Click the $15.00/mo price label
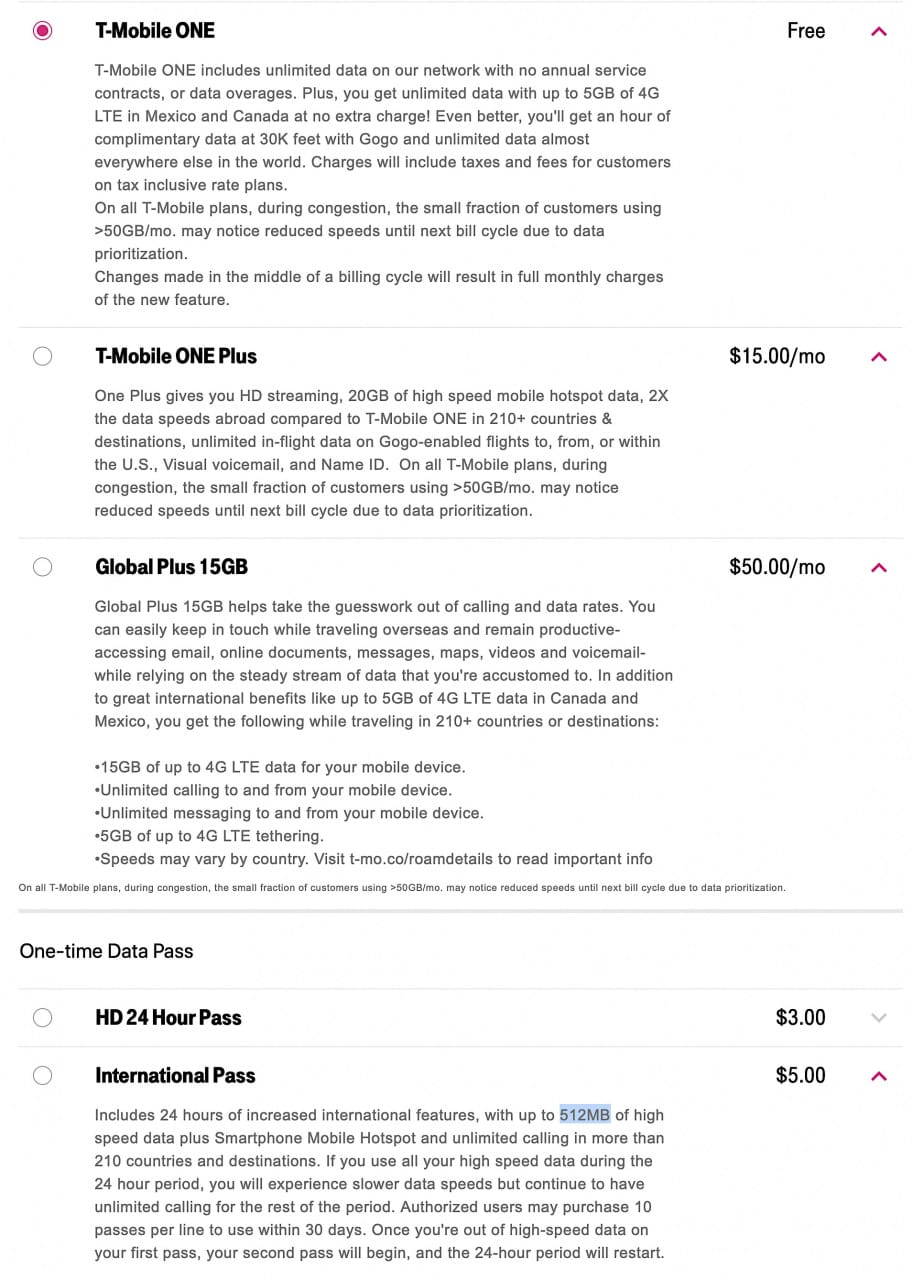Image resolution: width=913 pixels, height=1280 pixels. 777,357
